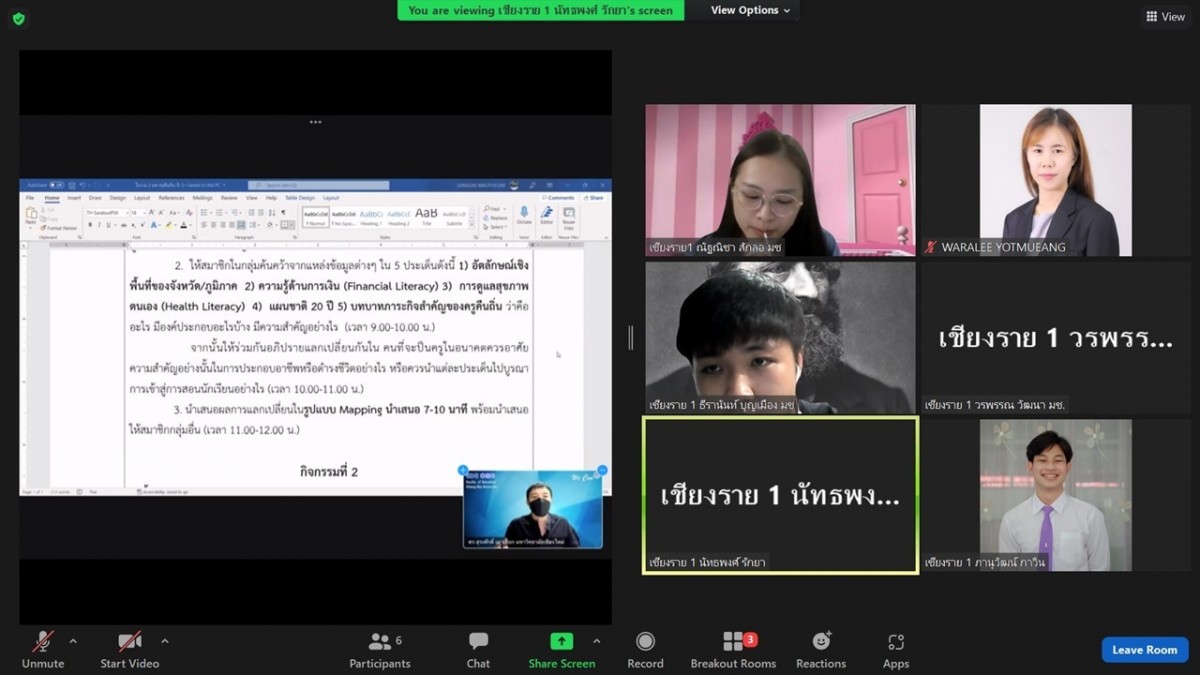Click the minus button on speaker thumbnail
Image resolution: width=1200 pixels, height=675 pixels.
602,470
